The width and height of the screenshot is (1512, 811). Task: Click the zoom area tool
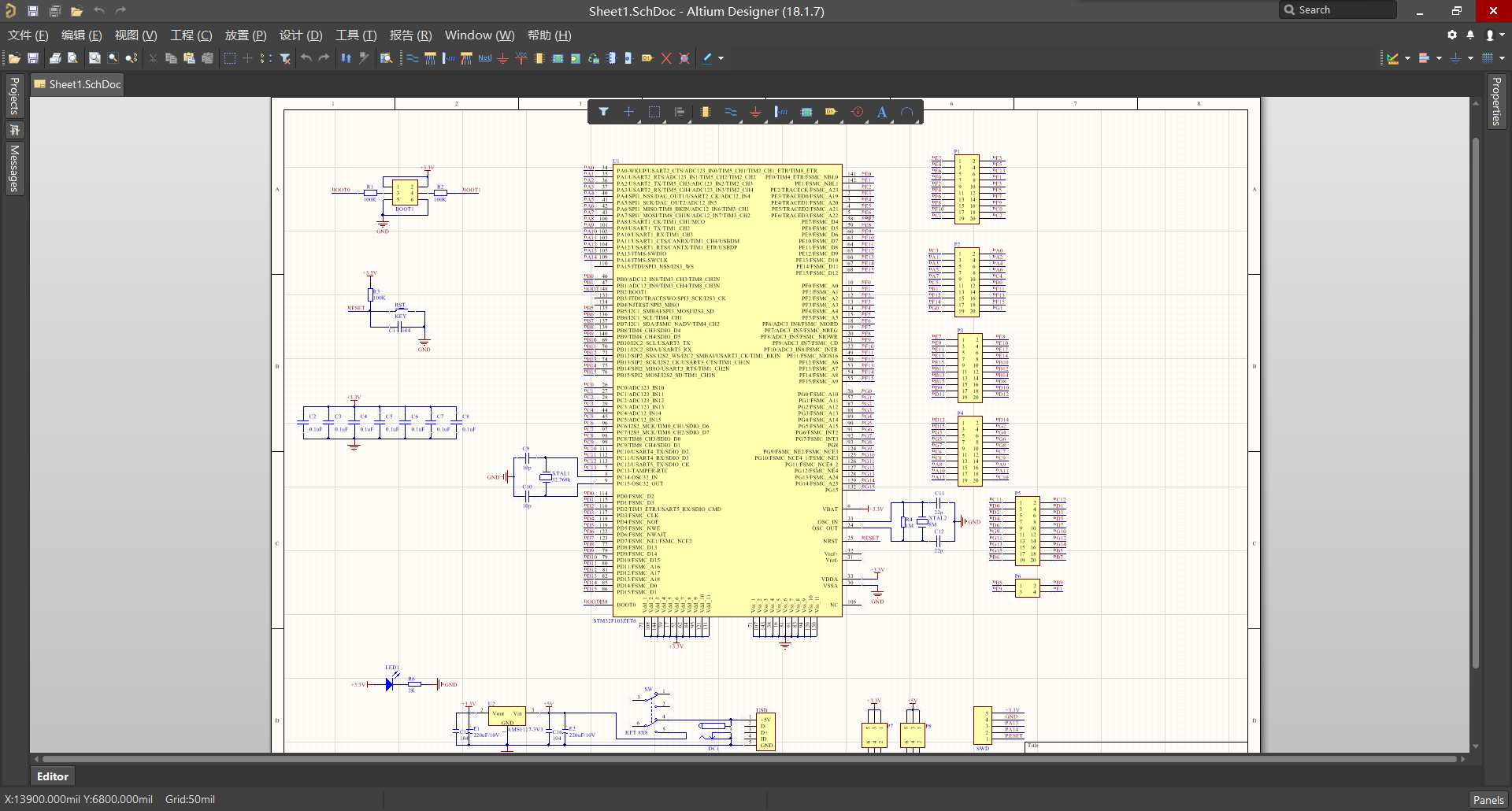113,58
